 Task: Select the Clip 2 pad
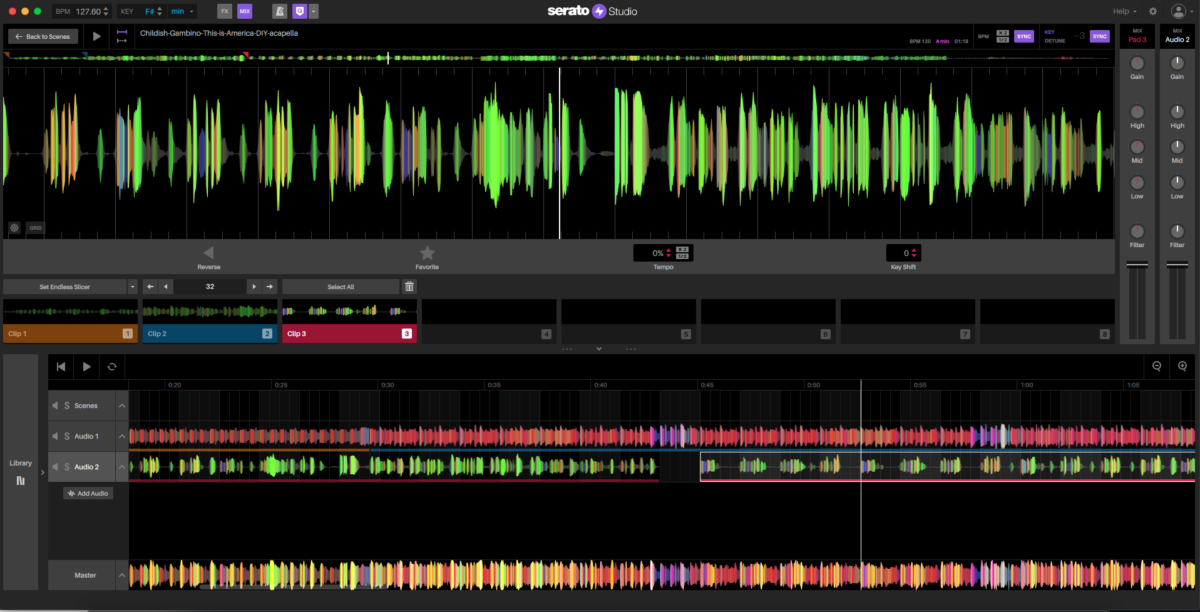[209, 321]
